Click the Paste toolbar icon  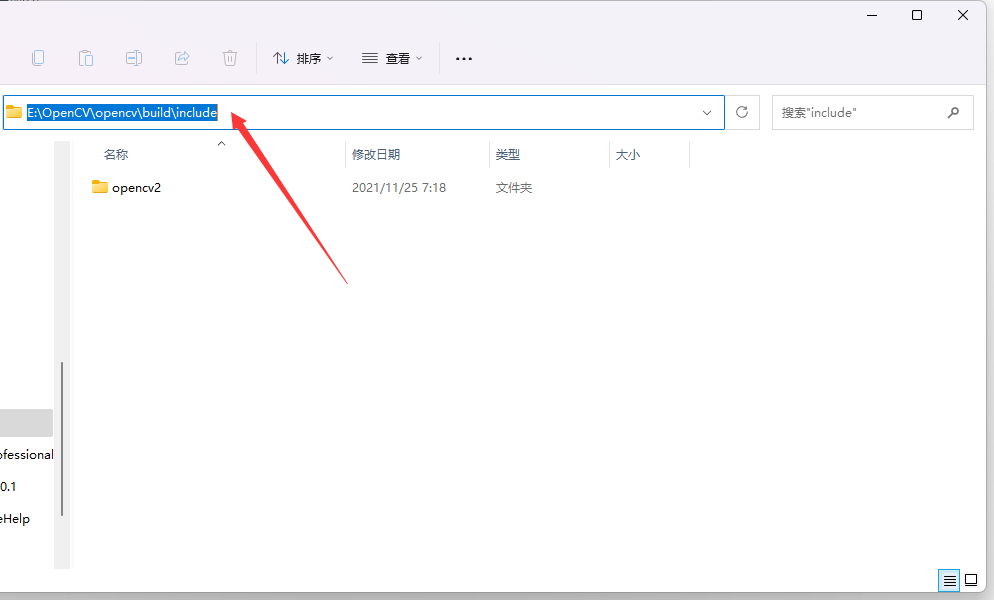click(x=86, y=58)
